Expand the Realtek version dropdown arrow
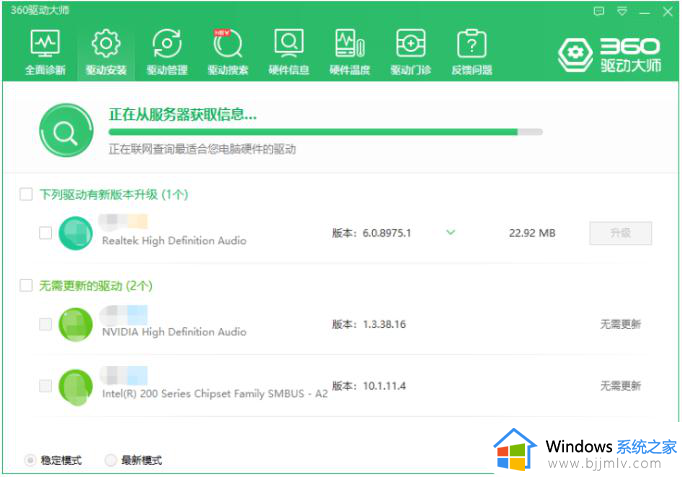 click(x=451, y=233)
